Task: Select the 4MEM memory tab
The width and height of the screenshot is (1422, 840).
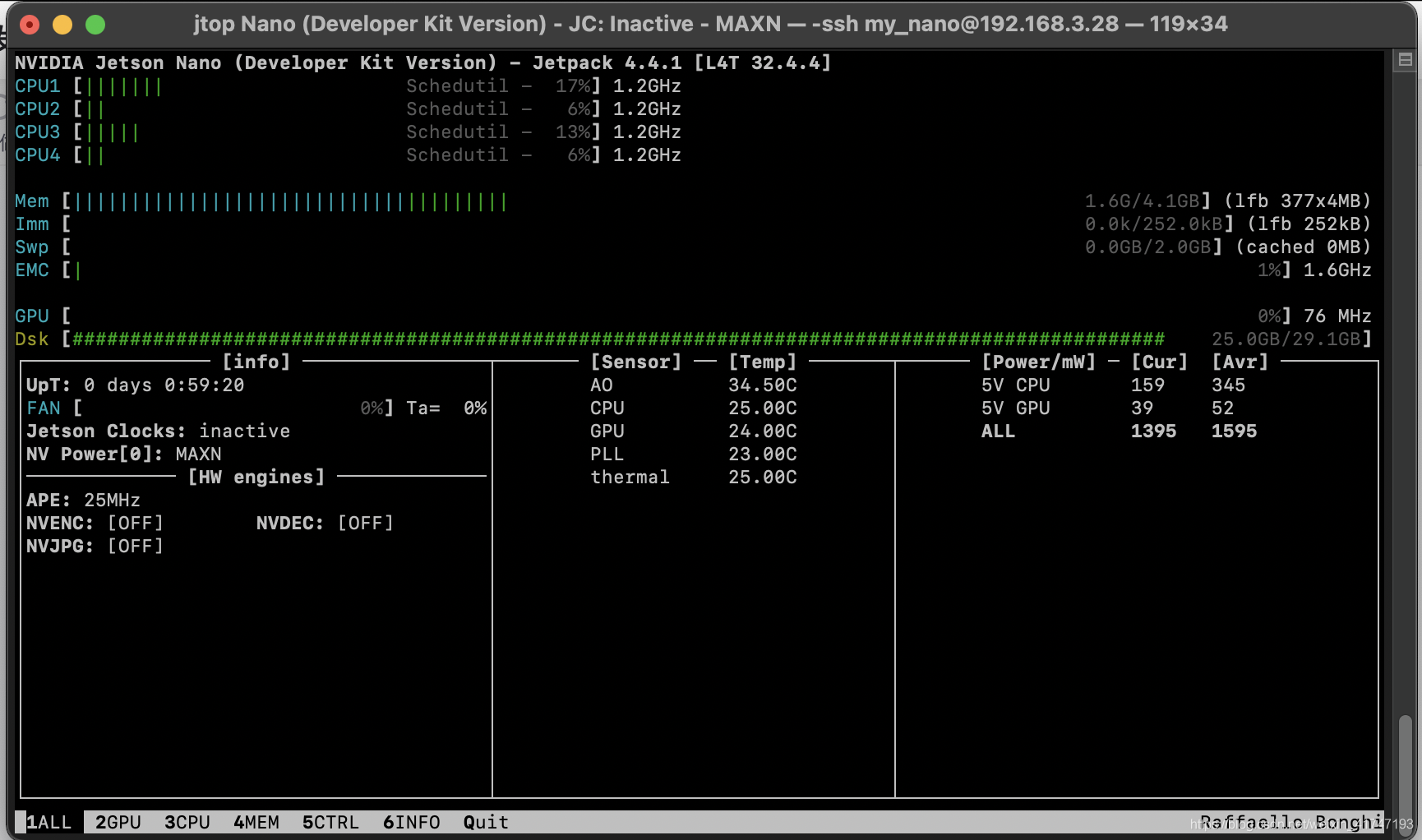Action: (256, 821)
